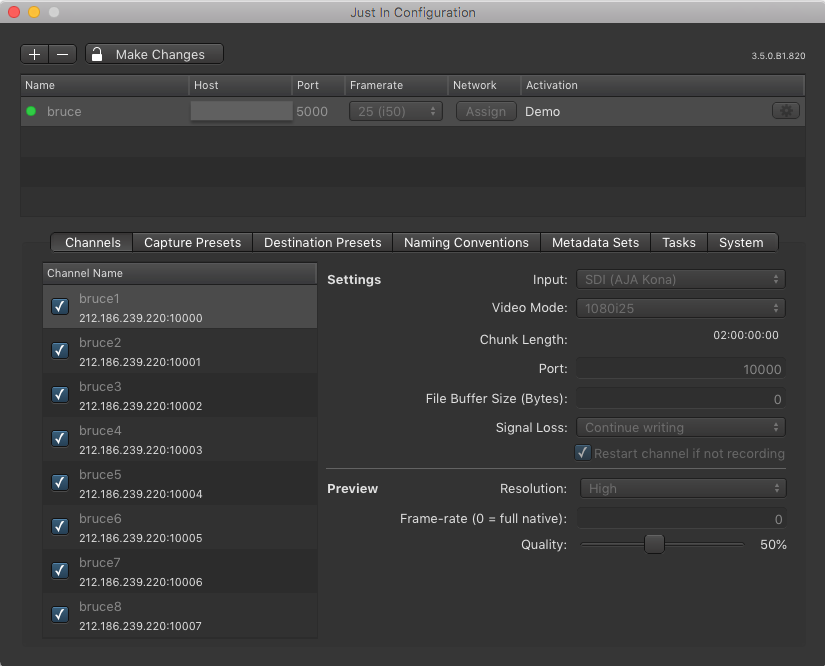825x666 pixels.
Task: Toggle Restart channel if not recording
Action: 582,453
